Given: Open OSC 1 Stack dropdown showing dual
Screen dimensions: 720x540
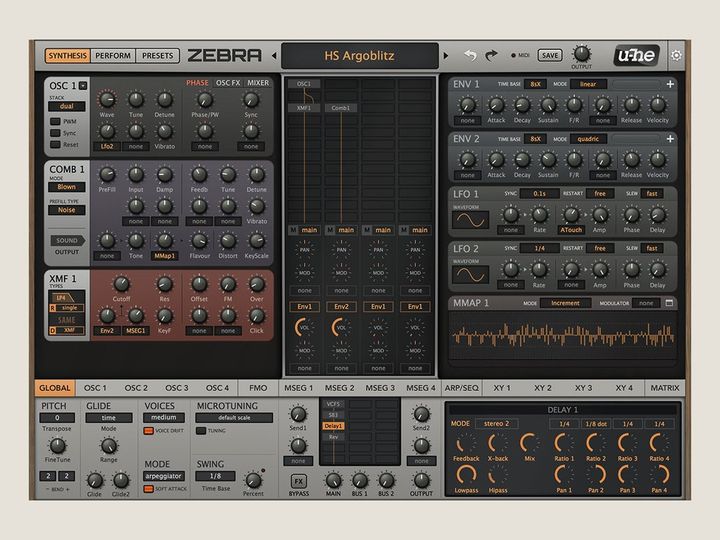Looking at the screenshot, I should pyautogui.click(x=67, y=107).
